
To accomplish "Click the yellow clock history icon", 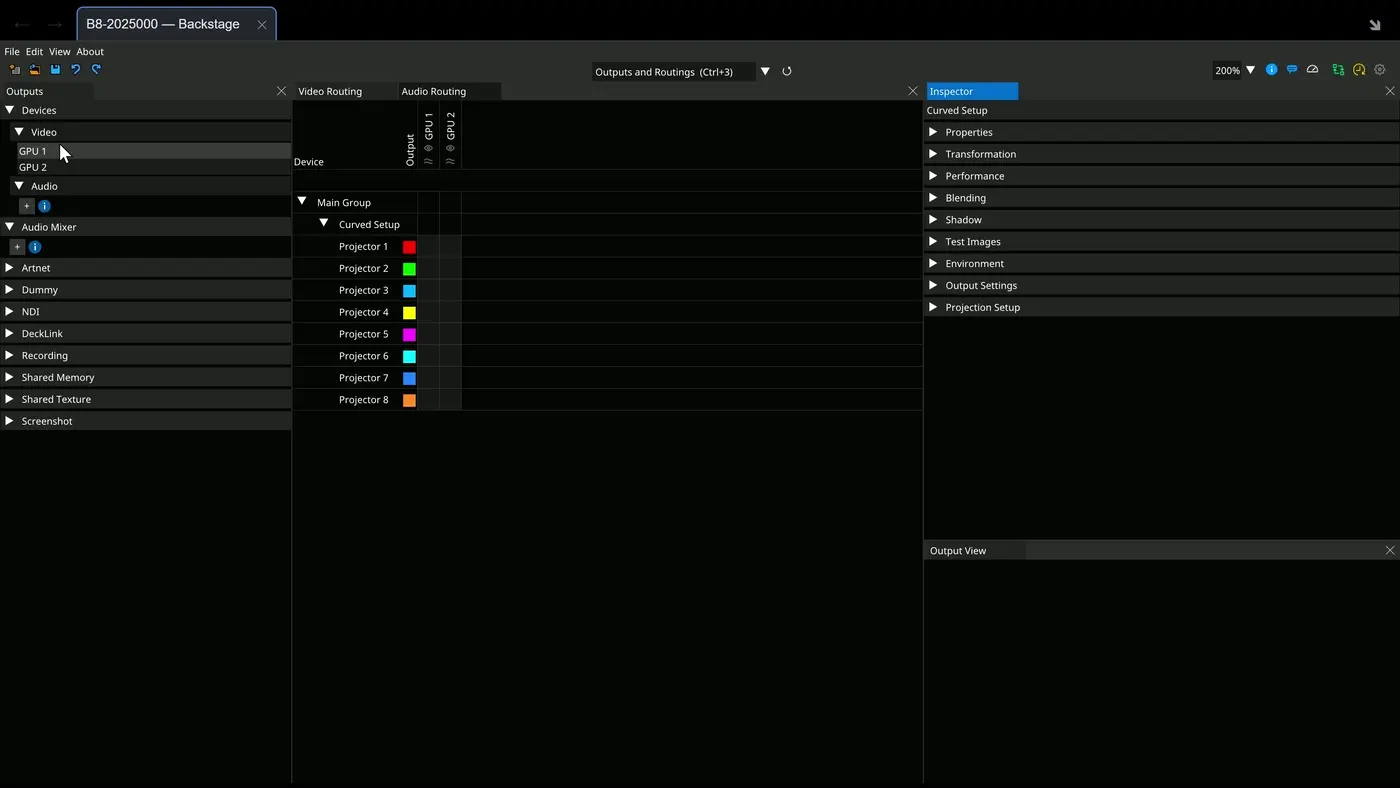I will coord(1359,70).
